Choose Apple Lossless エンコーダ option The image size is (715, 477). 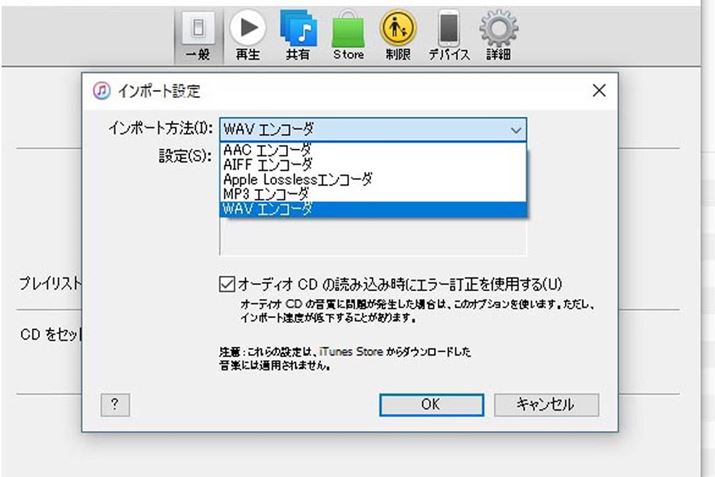[373, 179]
